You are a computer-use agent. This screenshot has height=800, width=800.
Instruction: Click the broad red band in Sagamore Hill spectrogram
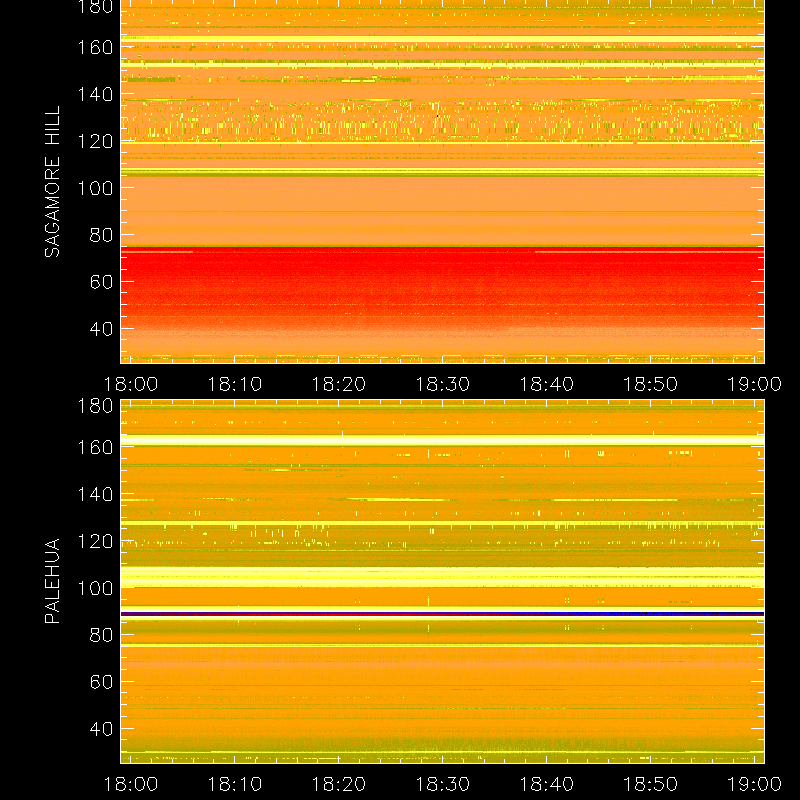(x=442, y=286)
